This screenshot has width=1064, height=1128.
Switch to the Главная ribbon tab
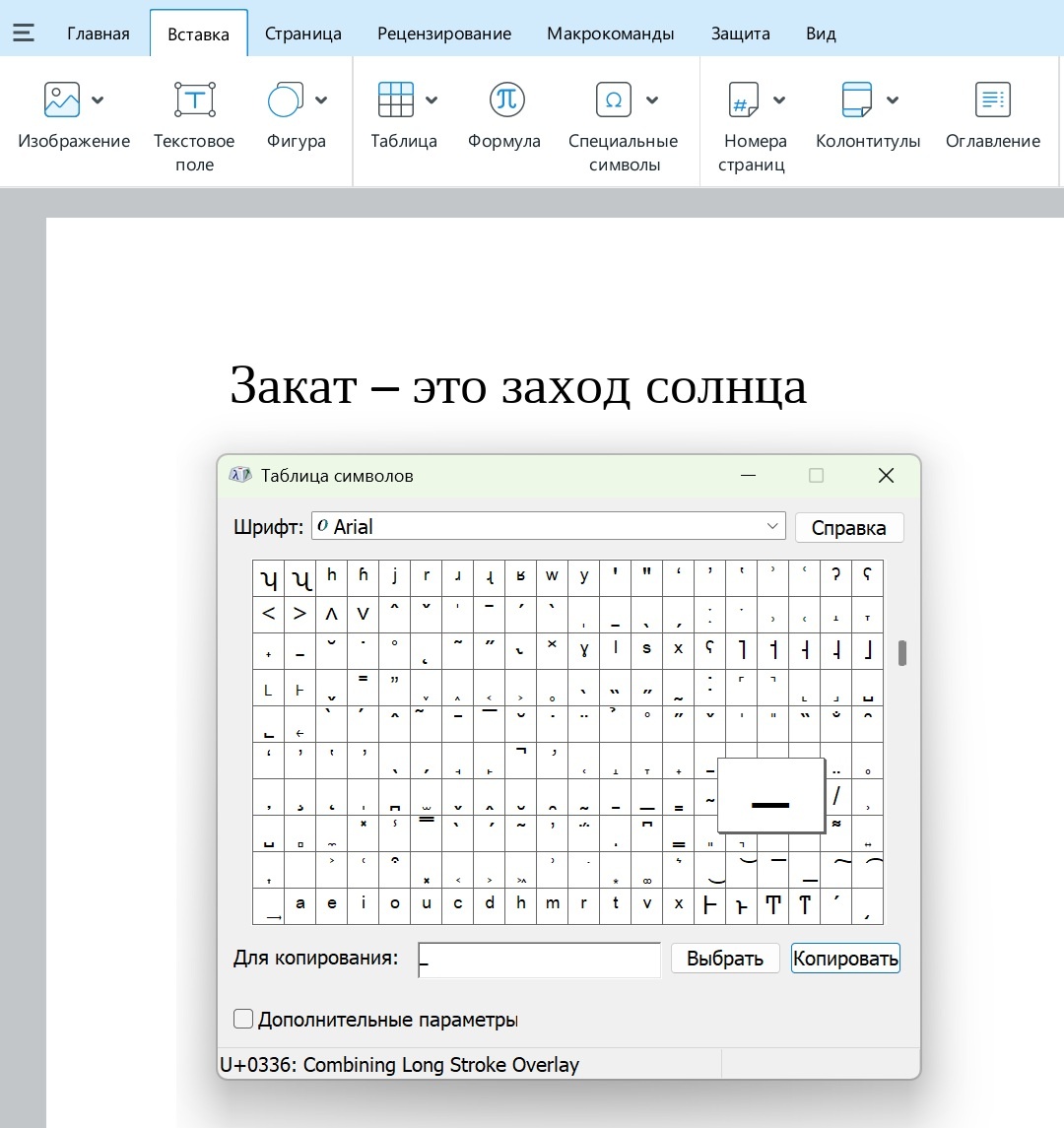pos(98,33)
